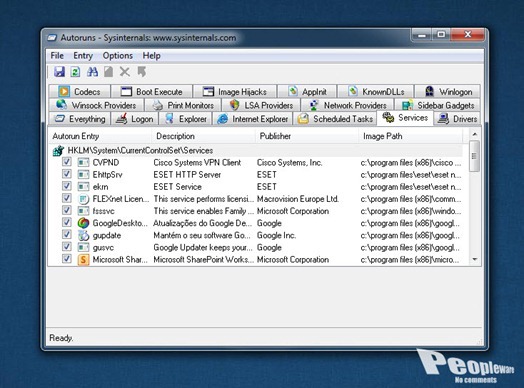
Task: Select the Services tab
Action: click(405, 118)
